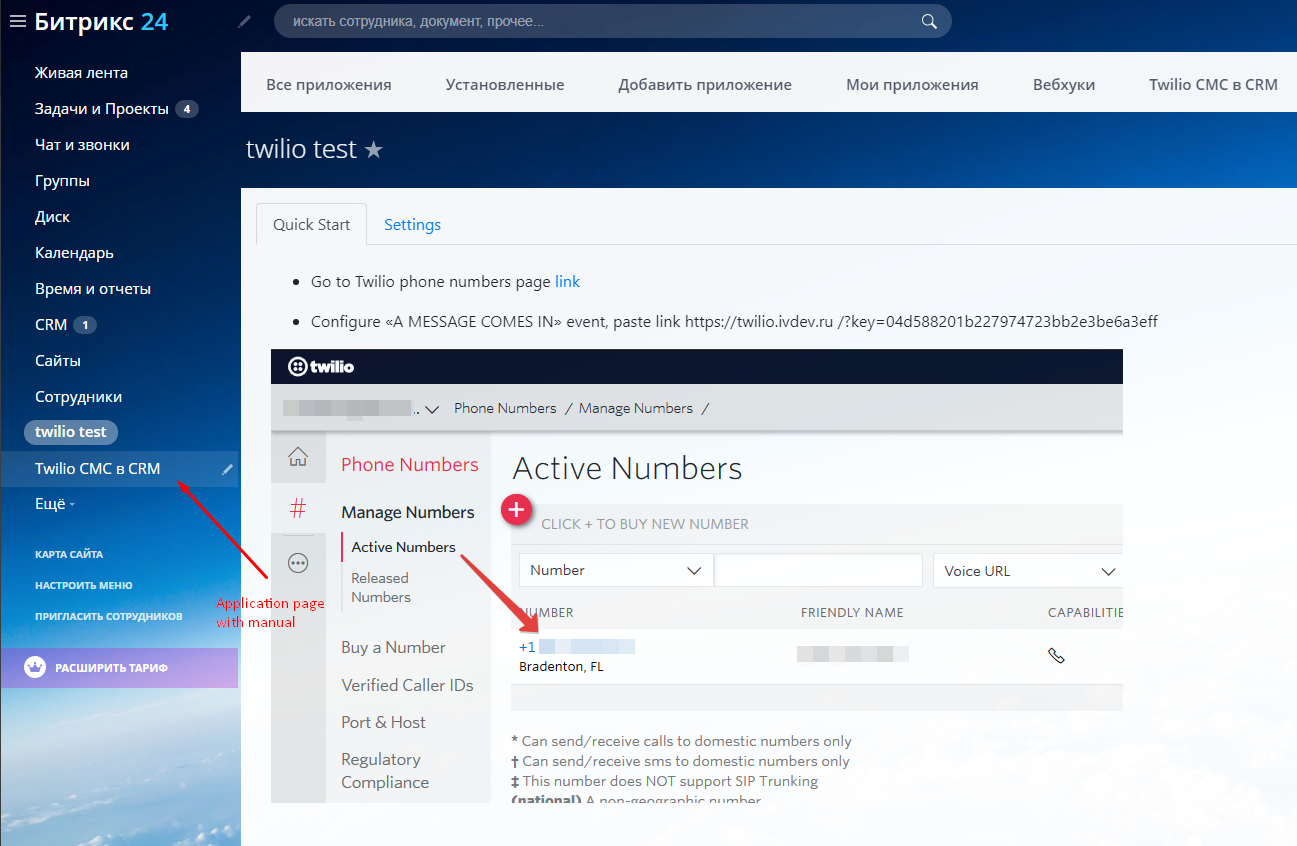Click the three-dots circle icon in the Twilio sidebar
1297x846 pixels.
click(x=298, y=563)
